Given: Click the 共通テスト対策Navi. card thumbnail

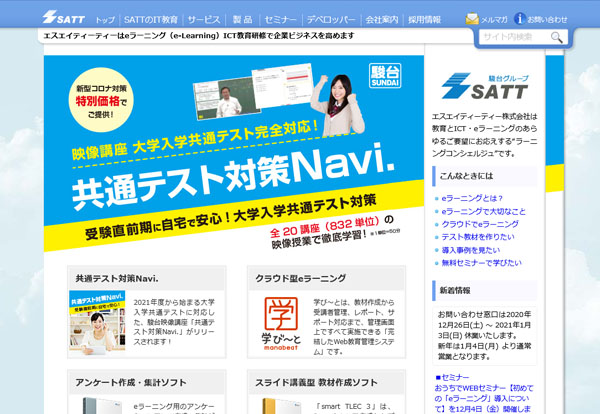Looking at the screenshot, I should click(x=97, y=321).
